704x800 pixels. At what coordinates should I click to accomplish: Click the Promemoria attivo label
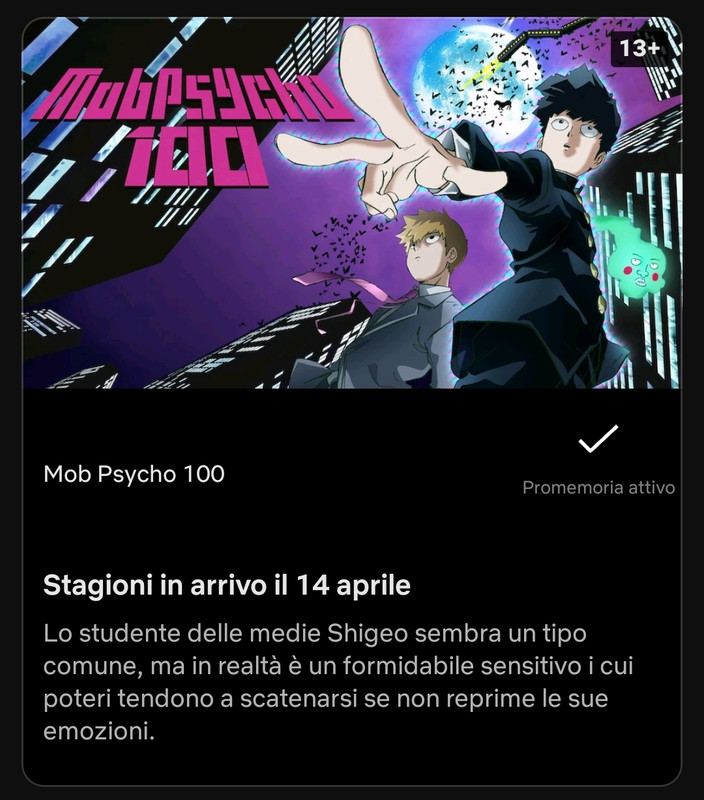click(598, 487)
